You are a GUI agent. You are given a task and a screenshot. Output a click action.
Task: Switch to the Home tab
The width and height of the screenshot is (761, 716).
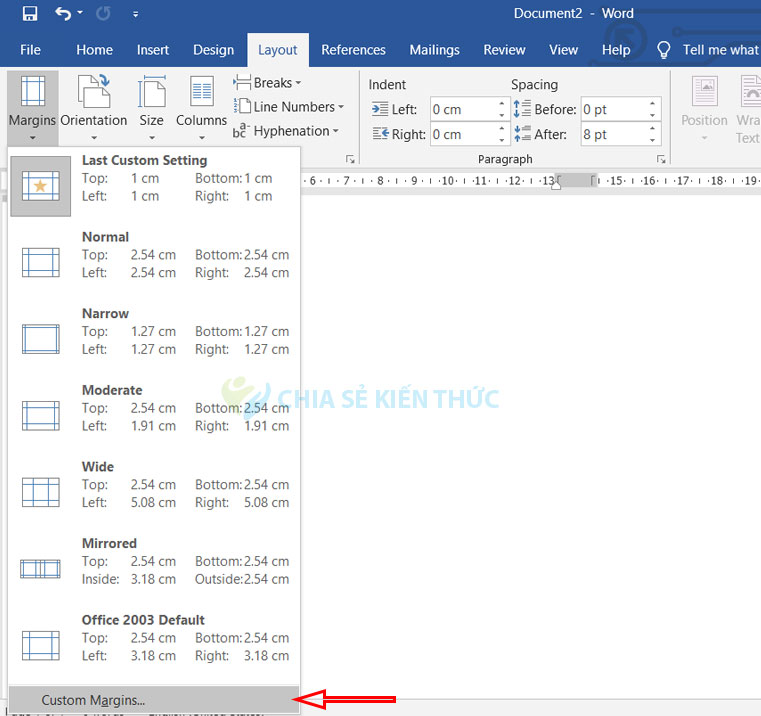click(94, 50)
